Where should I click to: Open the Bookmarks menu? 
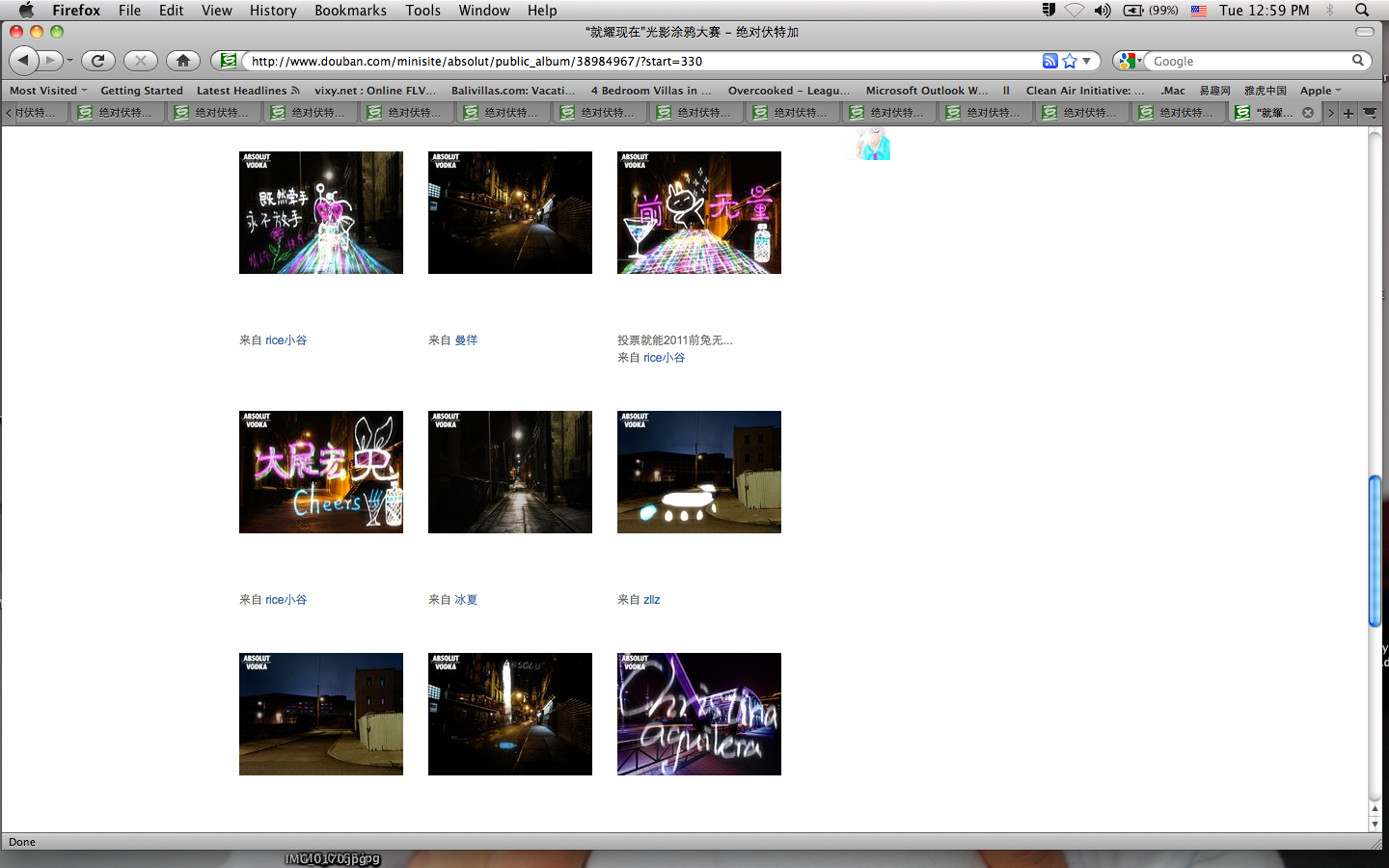click(x=350, y=10)
